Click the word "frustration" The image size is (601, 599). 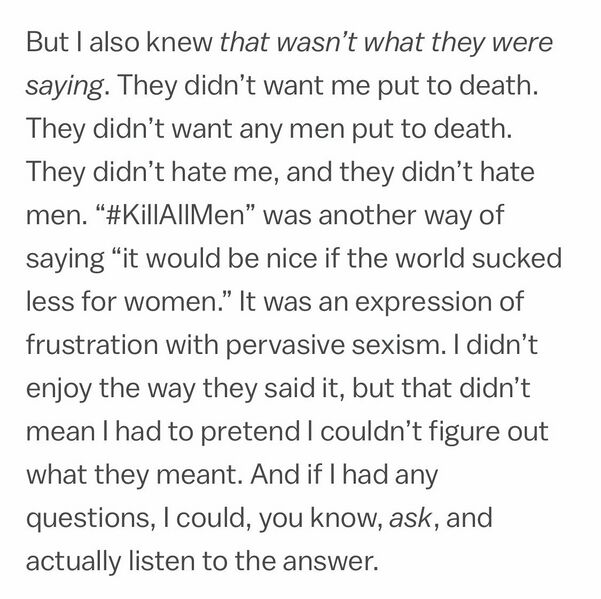pyautogui.click(x=92, y=345)
